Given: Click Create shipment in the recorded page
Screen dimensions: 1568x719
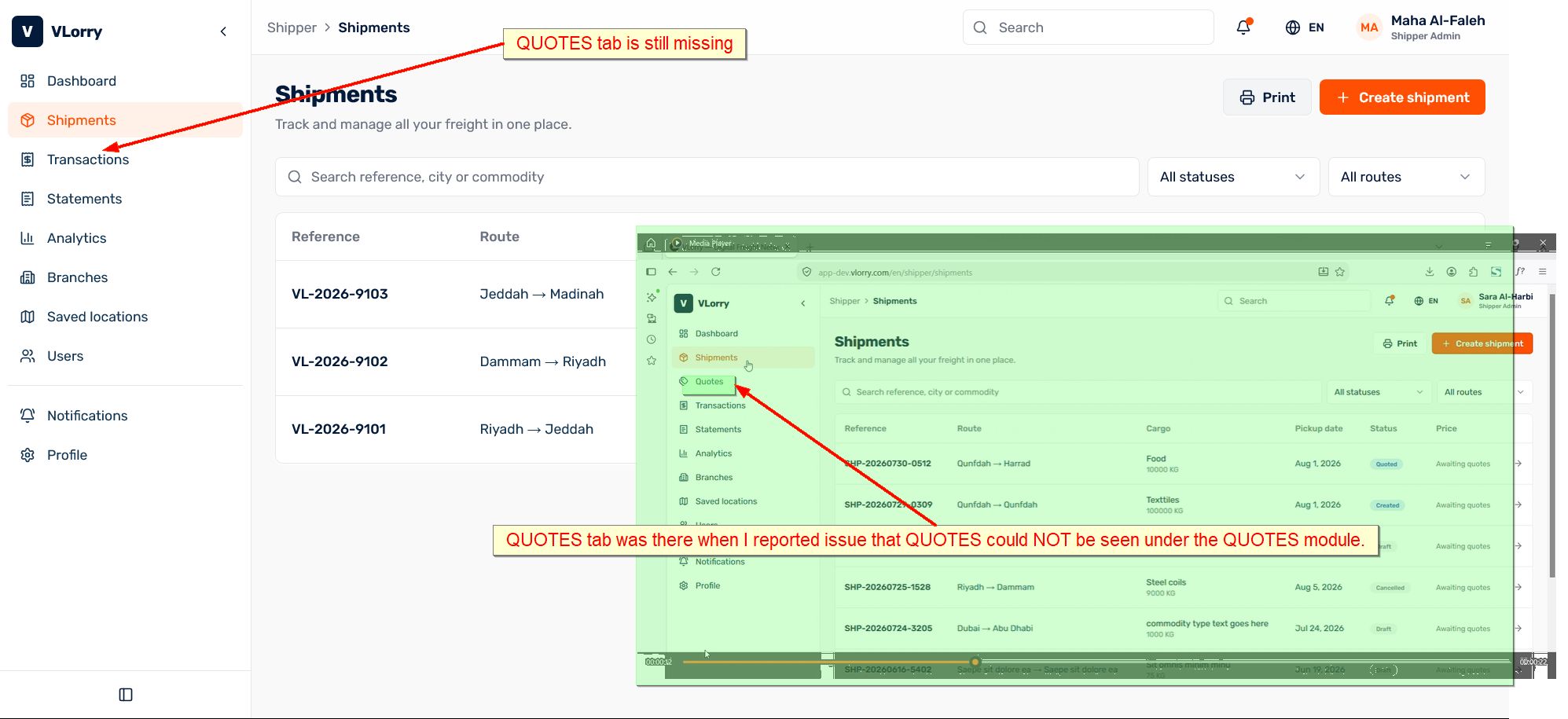Looking at the screenshot, I should click(1482, 343).
